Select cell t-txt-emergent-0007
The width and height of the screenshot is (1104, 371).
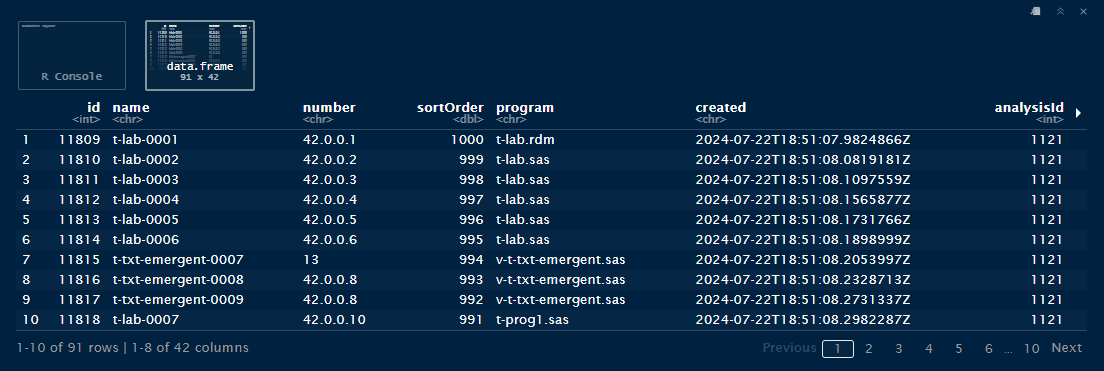(178, 260)
